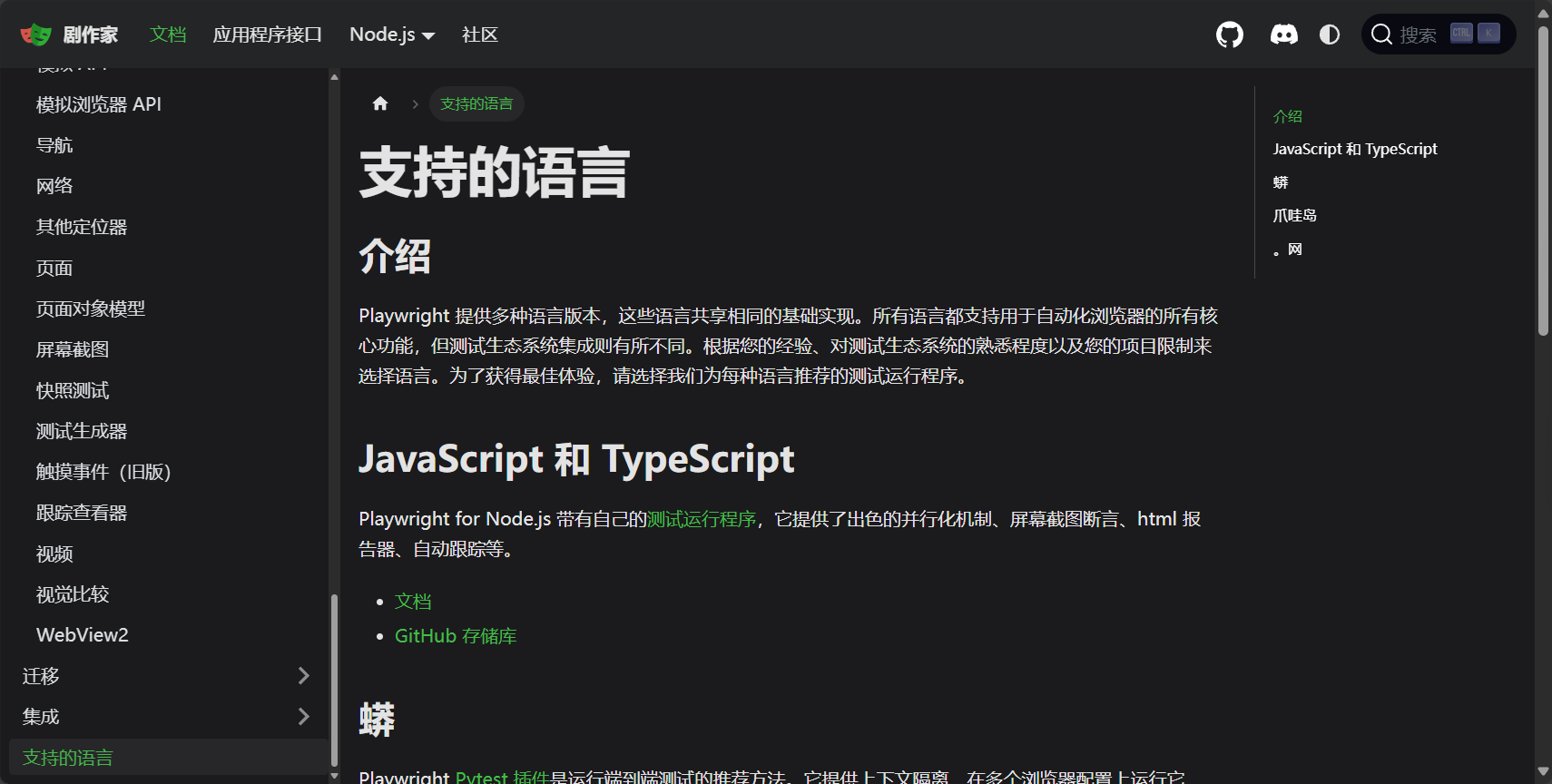Click the 剧作家 site title
1552x784 pixels.
[x=90, y=34]
